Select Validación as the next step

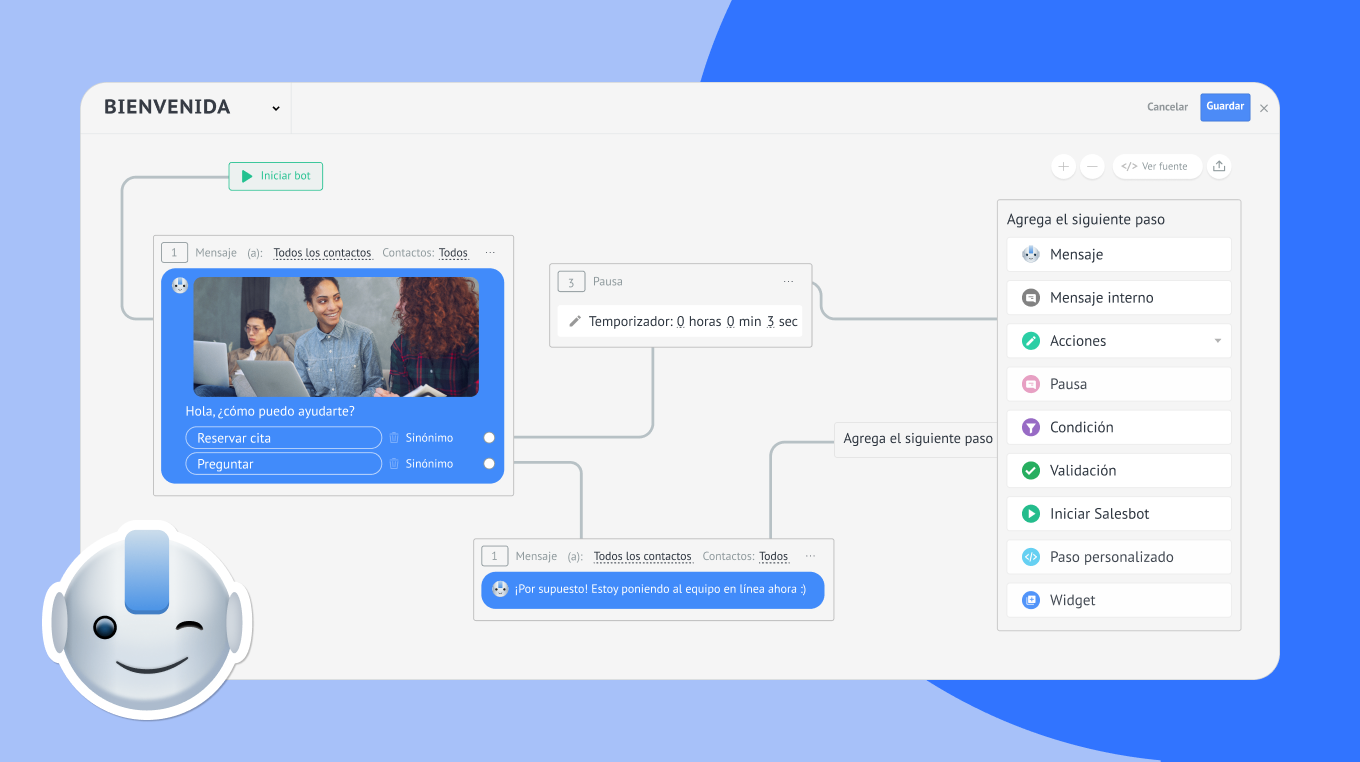1119,470
